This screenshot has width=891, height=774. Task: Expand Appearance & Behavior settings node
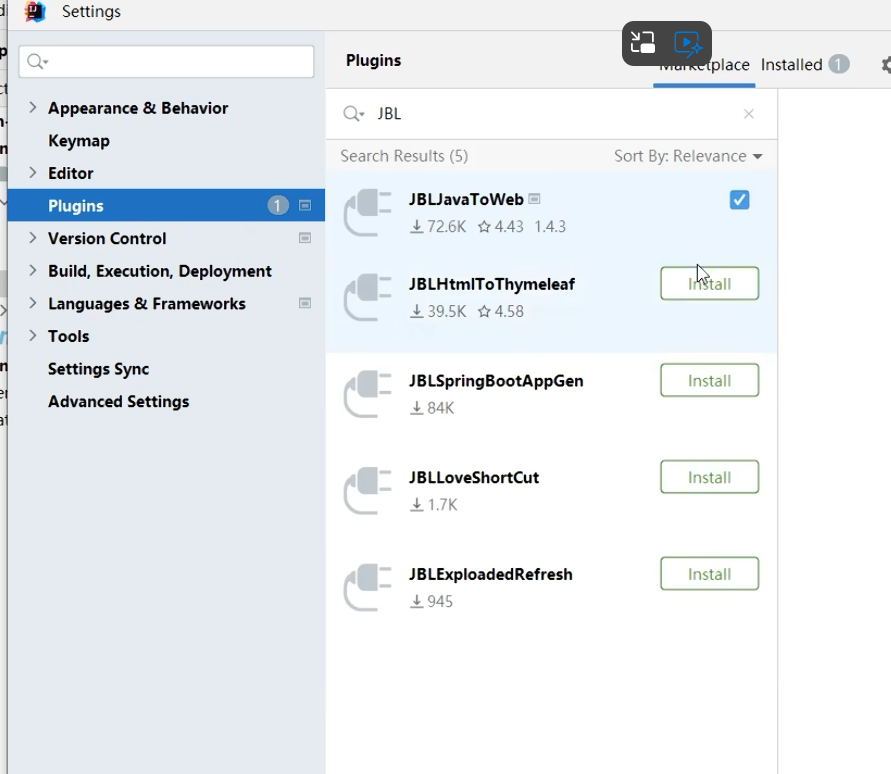(32, 107)
